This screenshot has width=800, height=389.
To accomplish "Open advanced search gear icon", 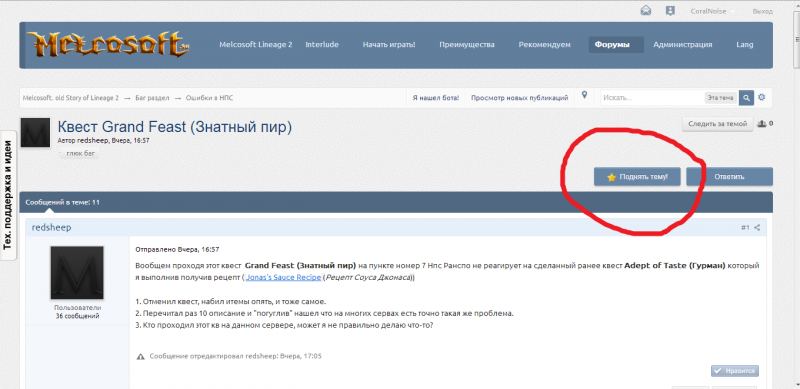I will pos(762,98).
